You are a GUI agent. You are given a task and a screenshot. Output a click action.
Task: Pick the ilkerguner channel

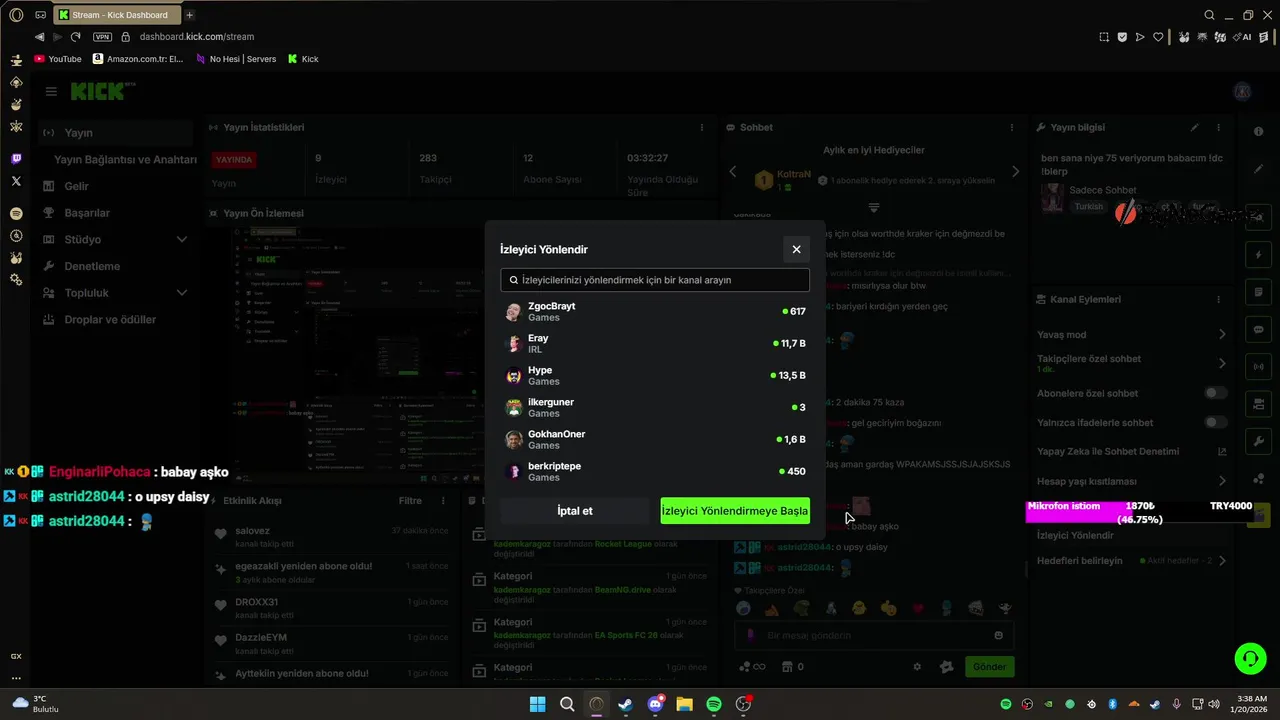(x=655, y=408)
